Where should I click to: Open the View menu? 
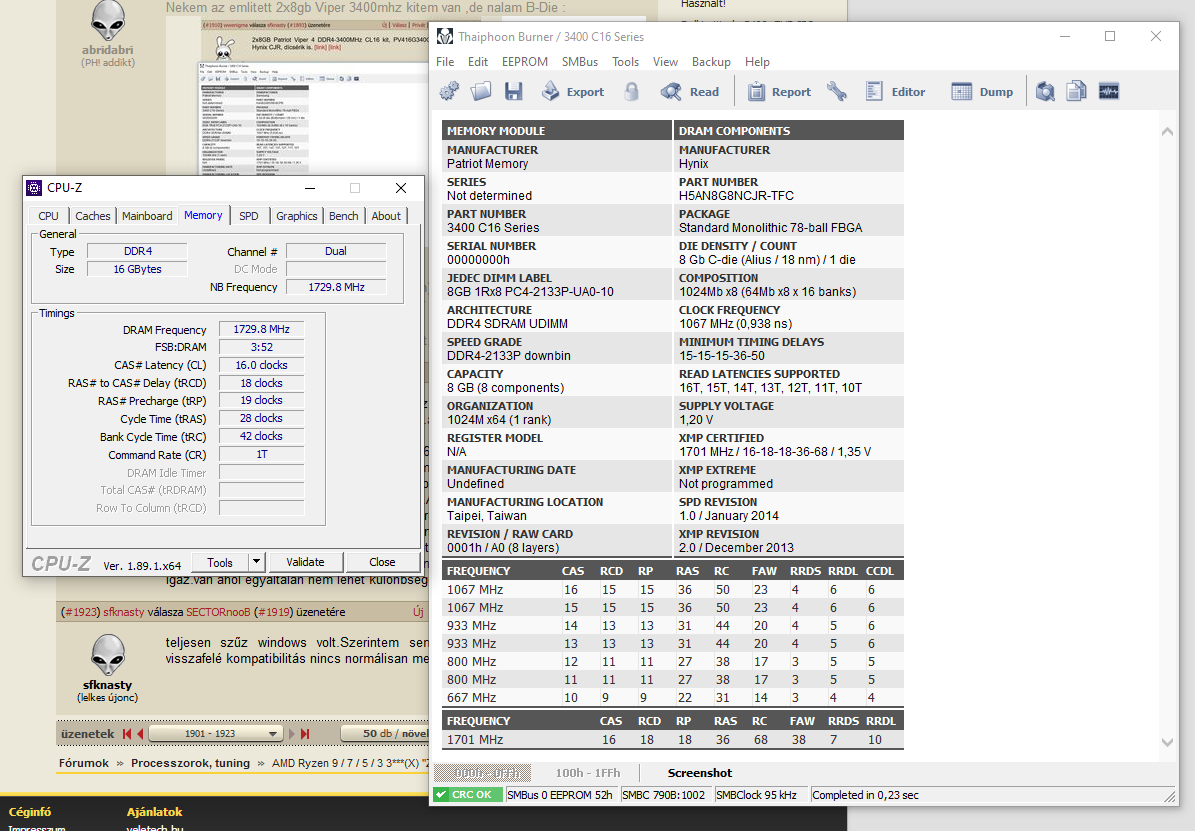click(665, 62)
